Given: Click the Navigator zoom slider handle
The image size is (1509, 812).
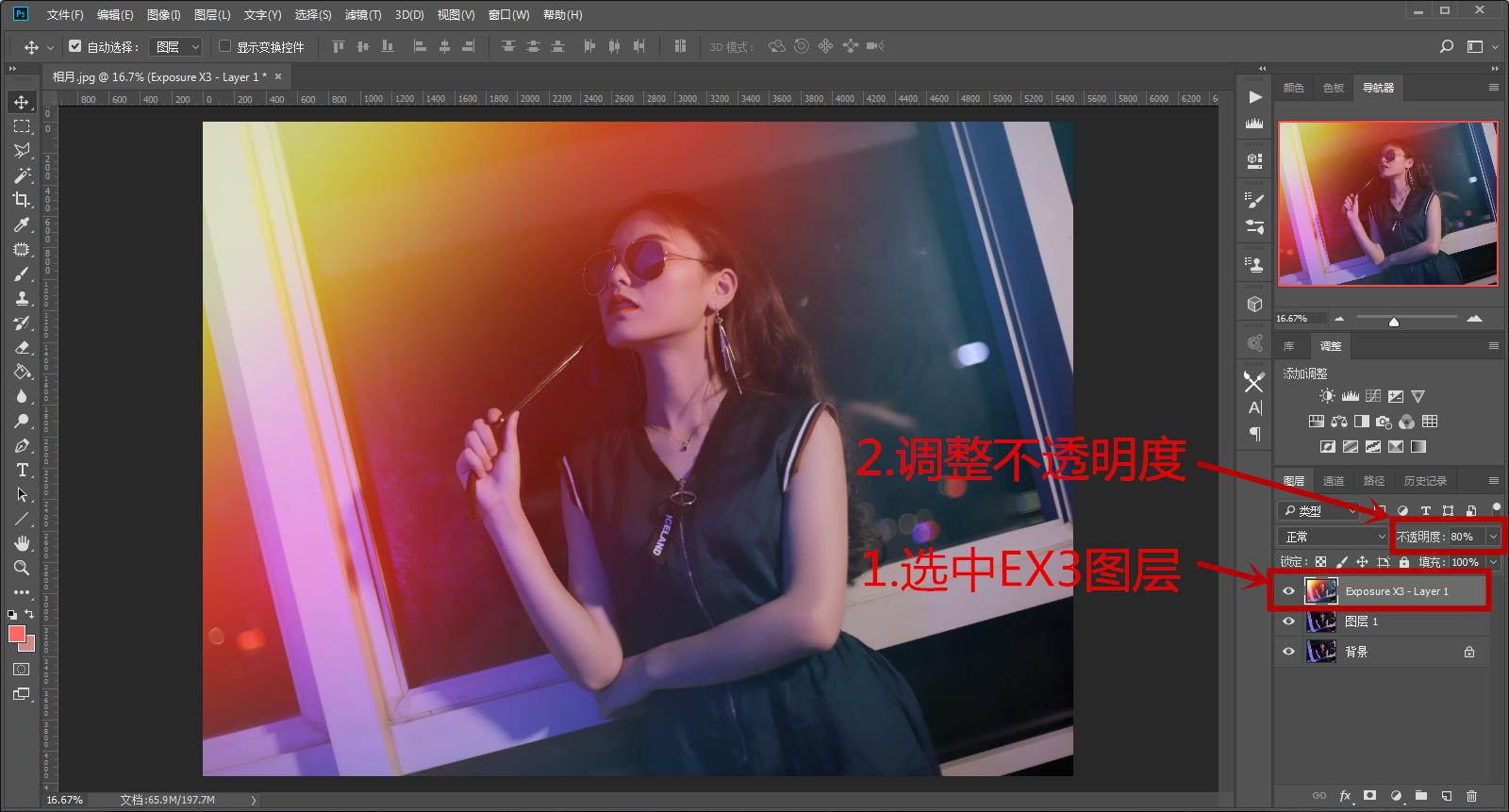Looking at the screenshot, I should click(x=1394, y=322).
